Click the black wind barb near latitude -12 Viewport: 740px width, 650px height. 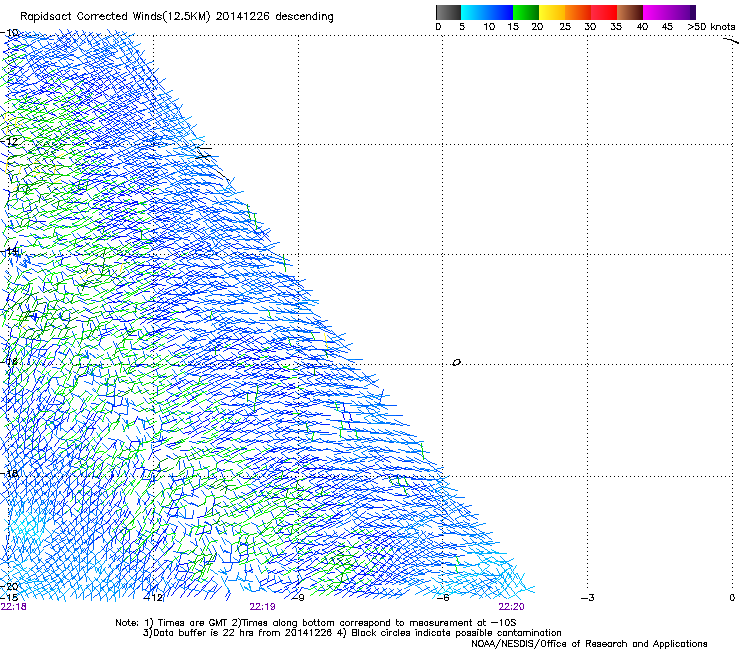pos(204,152)
